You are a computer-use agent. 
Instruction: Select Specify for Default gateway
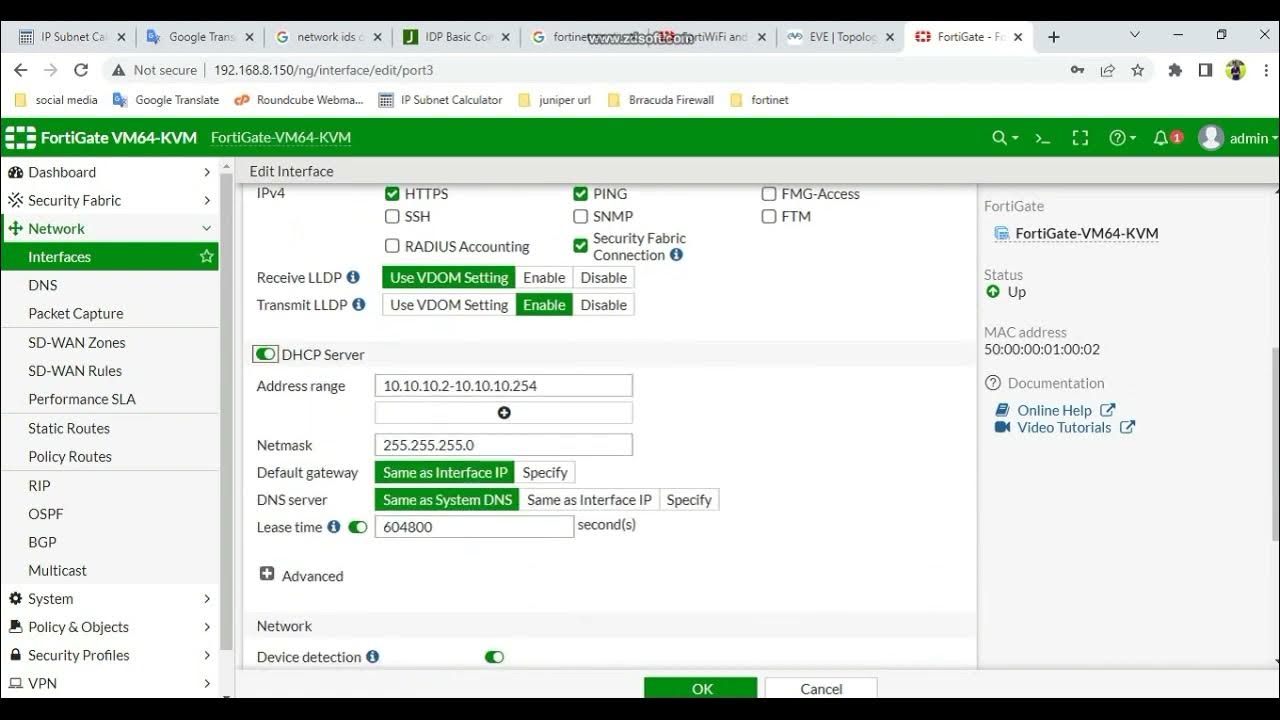coord(545,472)
